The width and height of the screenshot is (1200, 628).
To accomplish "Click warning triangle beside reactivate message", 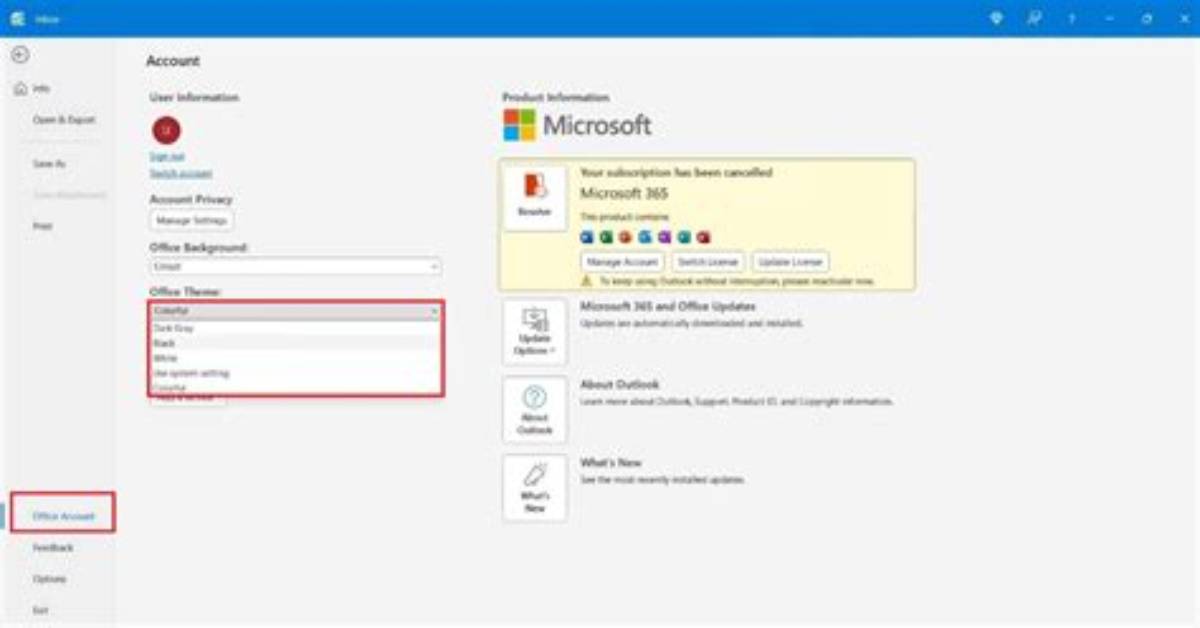I will point(586,281).
